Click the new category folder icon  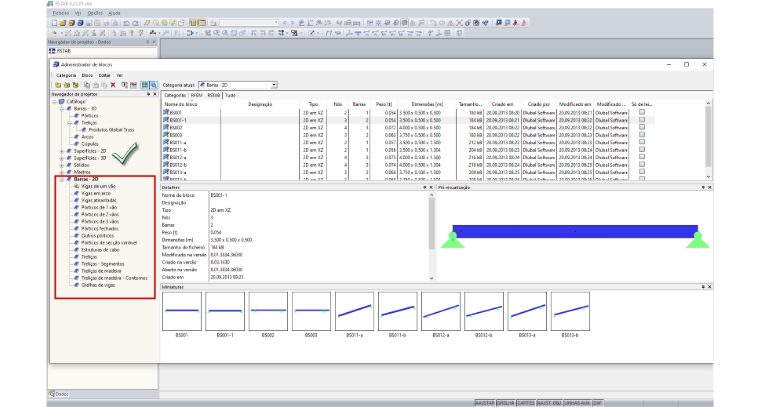pyautogui.click(x=58, y=85)
